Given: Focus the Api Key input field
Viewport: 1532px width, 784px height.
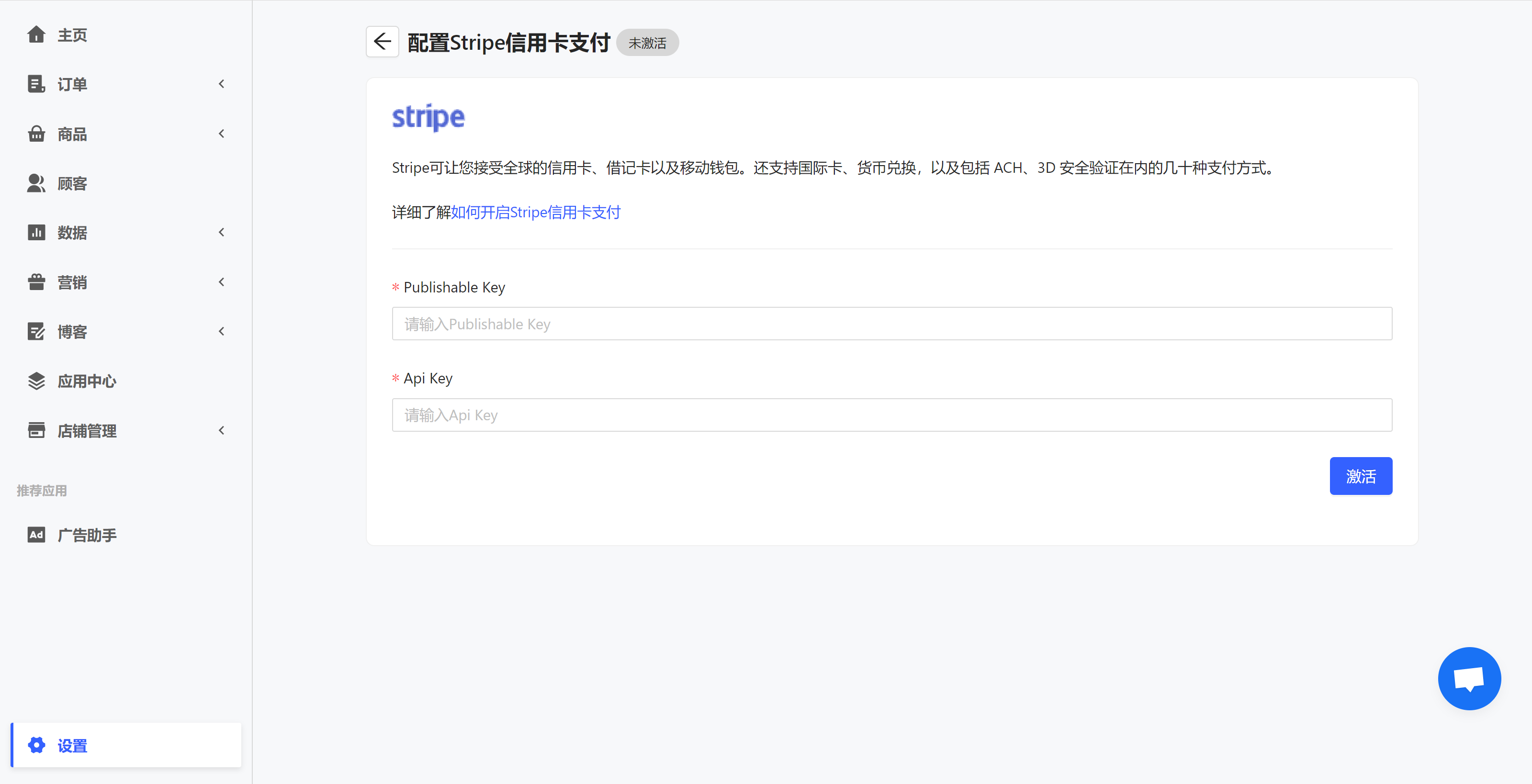Looking at the screenshot, I should [891, 414].
